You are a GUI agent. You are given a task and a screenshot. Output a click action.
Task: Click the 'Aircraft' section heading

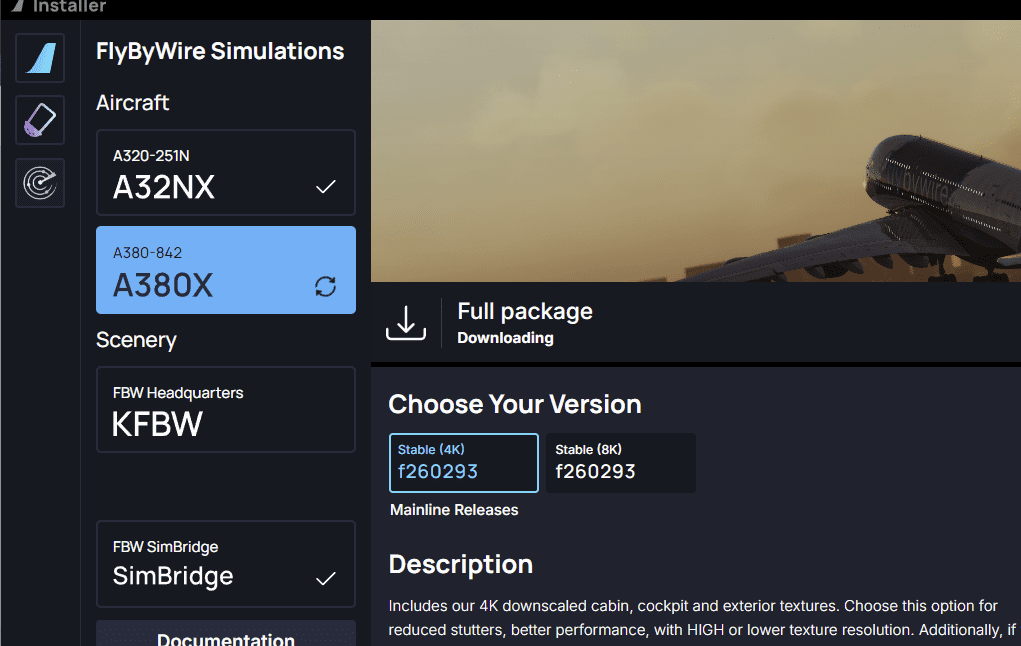tap(133, 103)
